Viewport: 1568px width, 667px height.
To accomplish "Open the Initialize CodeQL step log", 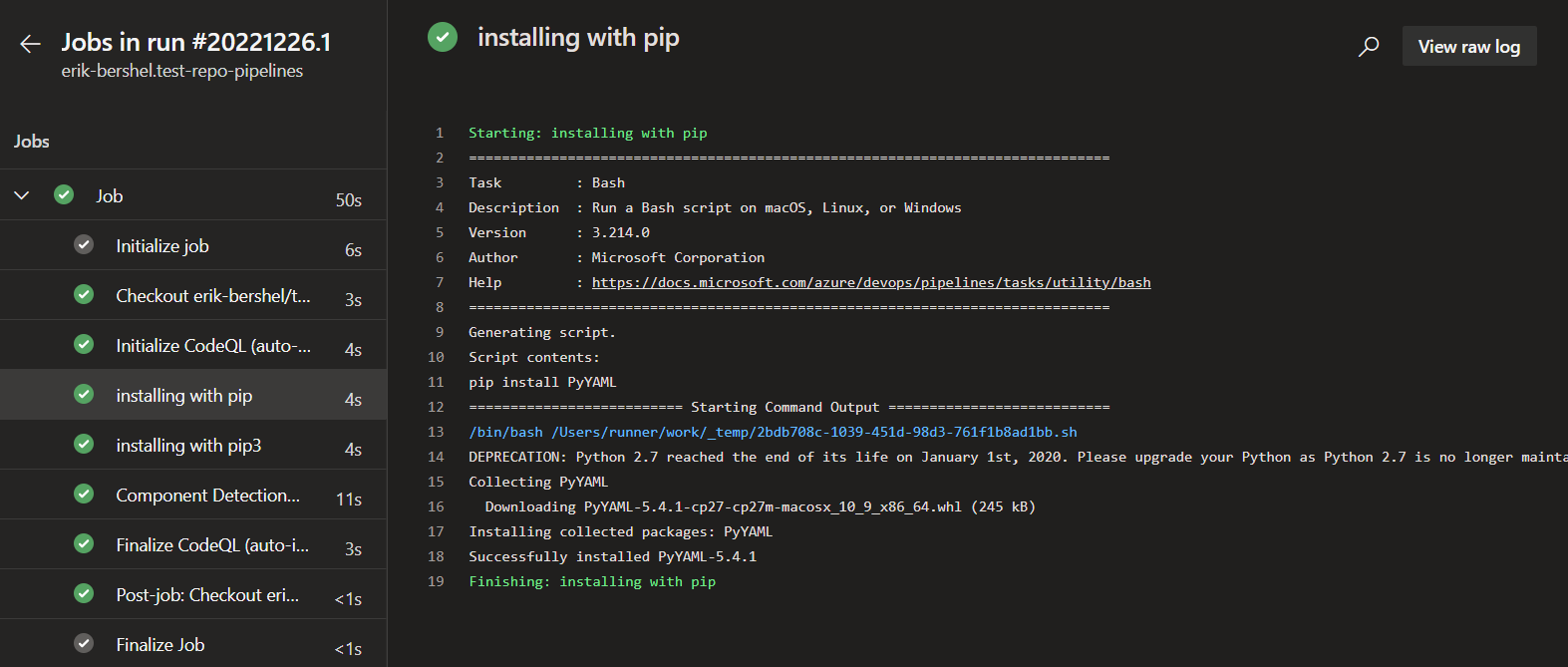I will (x=193, y=345).
